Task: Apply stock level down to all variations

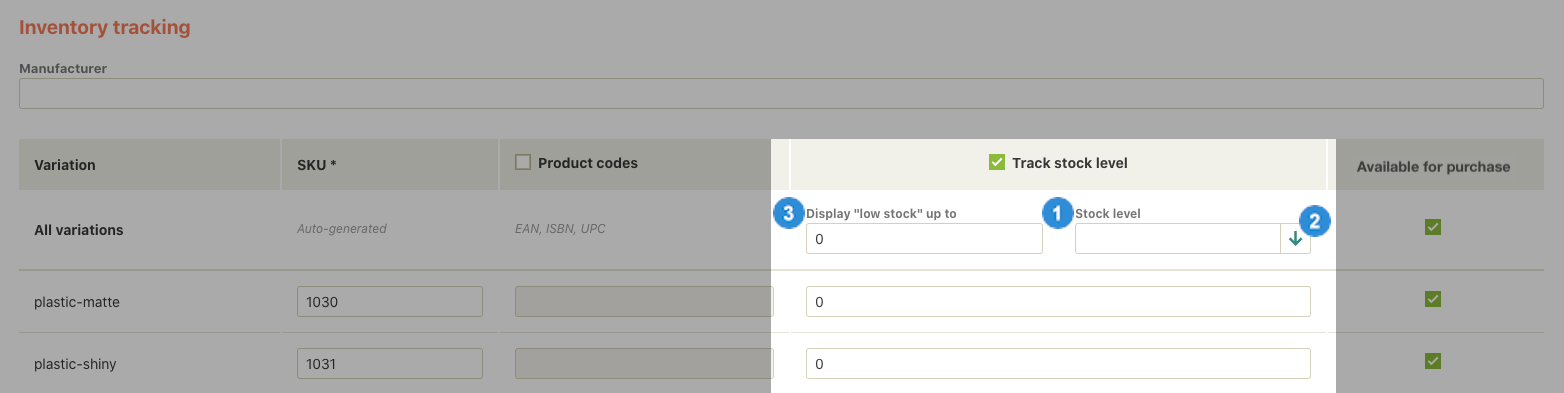Action: (x=1295, y=239)
